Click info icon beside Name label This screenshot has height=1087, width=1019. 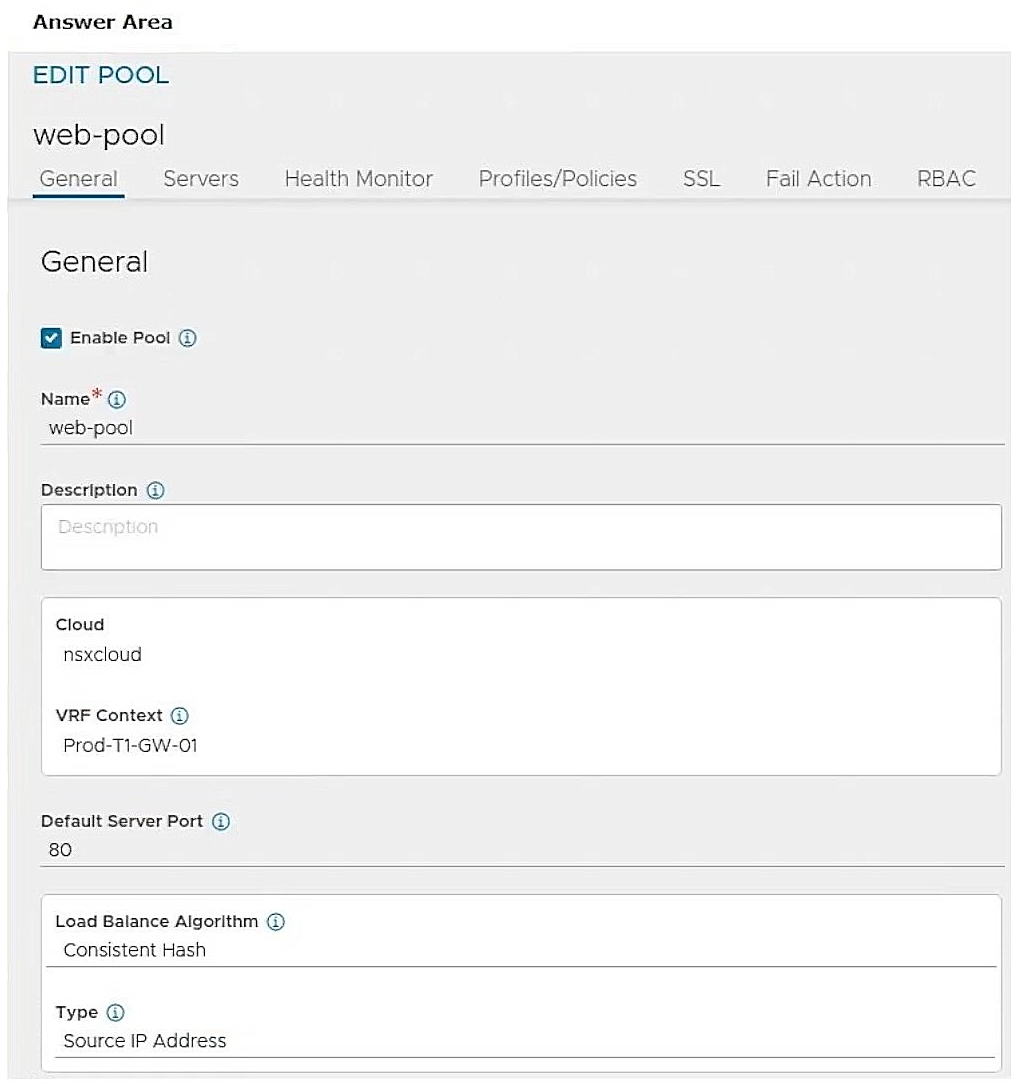(116, 400)
